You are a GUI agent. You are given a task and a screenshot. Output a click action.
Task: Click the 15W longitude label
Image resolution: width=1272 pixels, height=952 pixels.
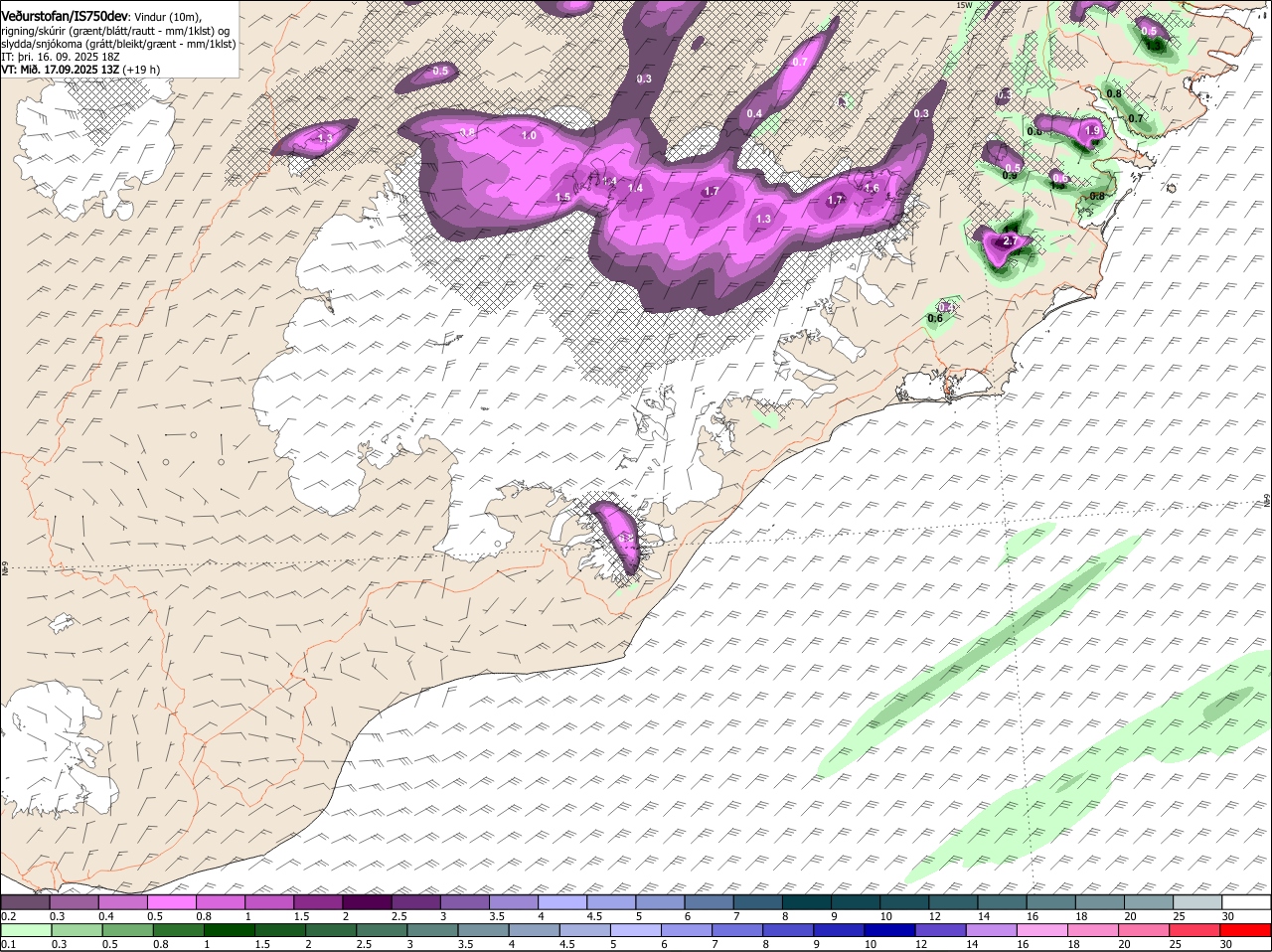(x=963, y=5)
